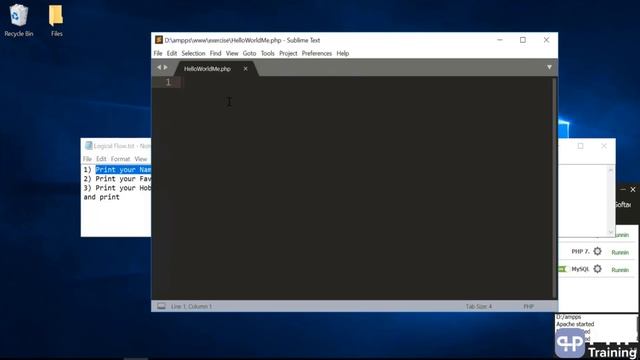Minimize the AMPPS window

click(623, 190)
